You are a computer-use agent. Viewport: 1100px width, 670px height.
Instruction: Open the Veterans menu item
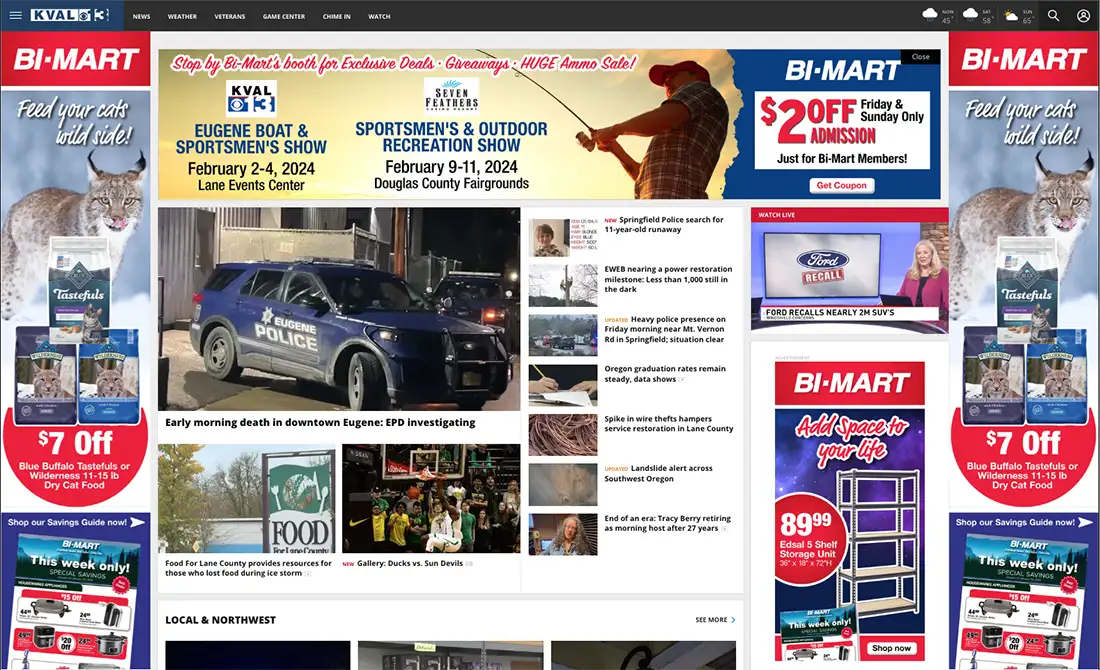229,16
